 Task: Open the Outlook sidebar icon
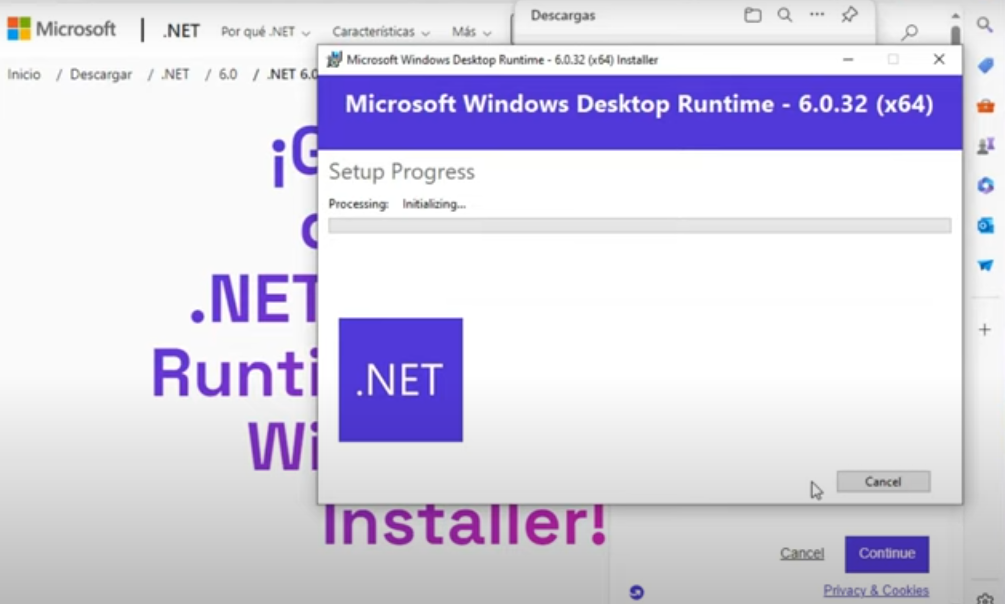click(985, 226)
